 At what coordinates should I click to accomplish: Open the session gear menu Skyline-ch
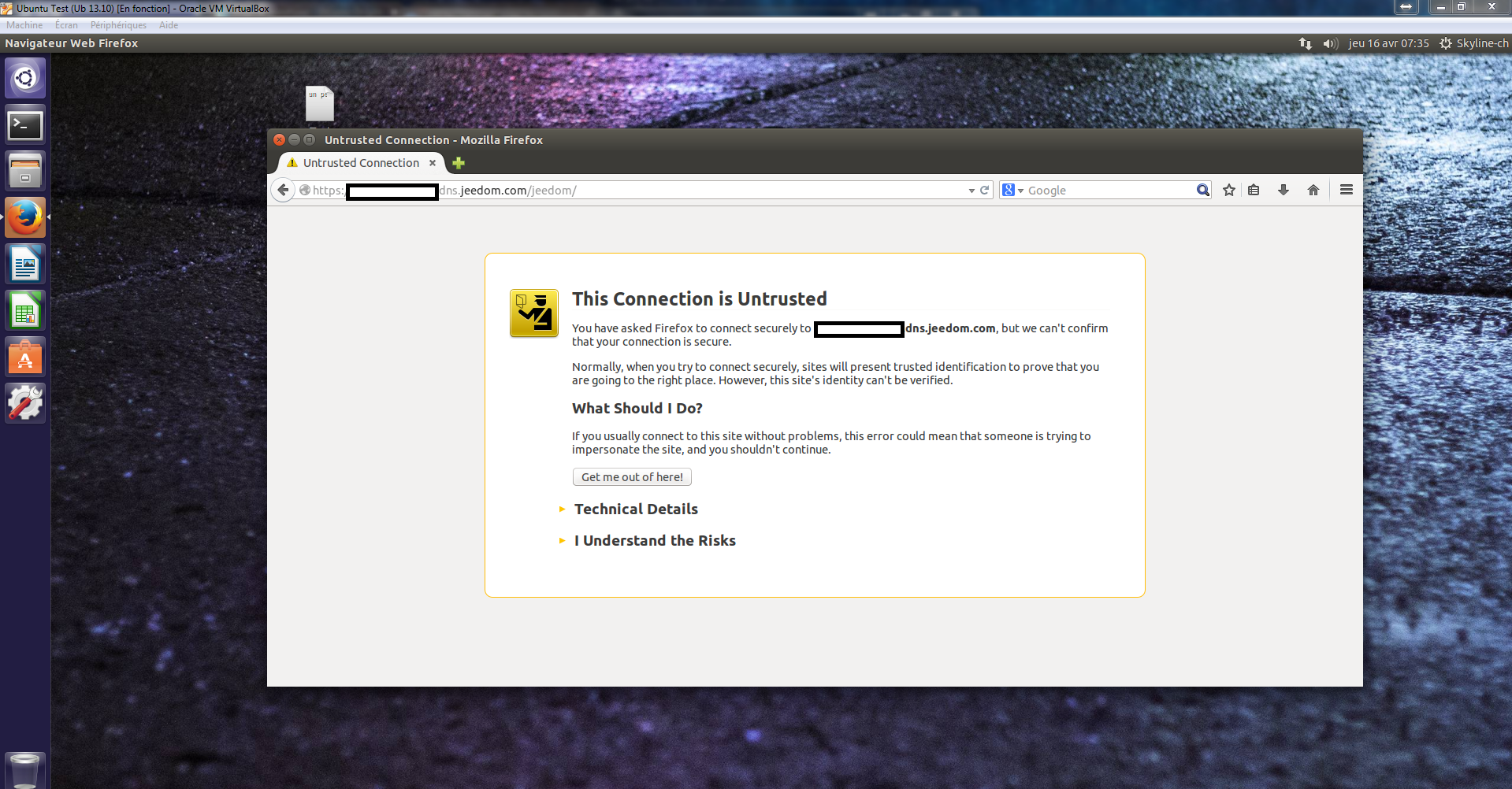click(1473, 43)
